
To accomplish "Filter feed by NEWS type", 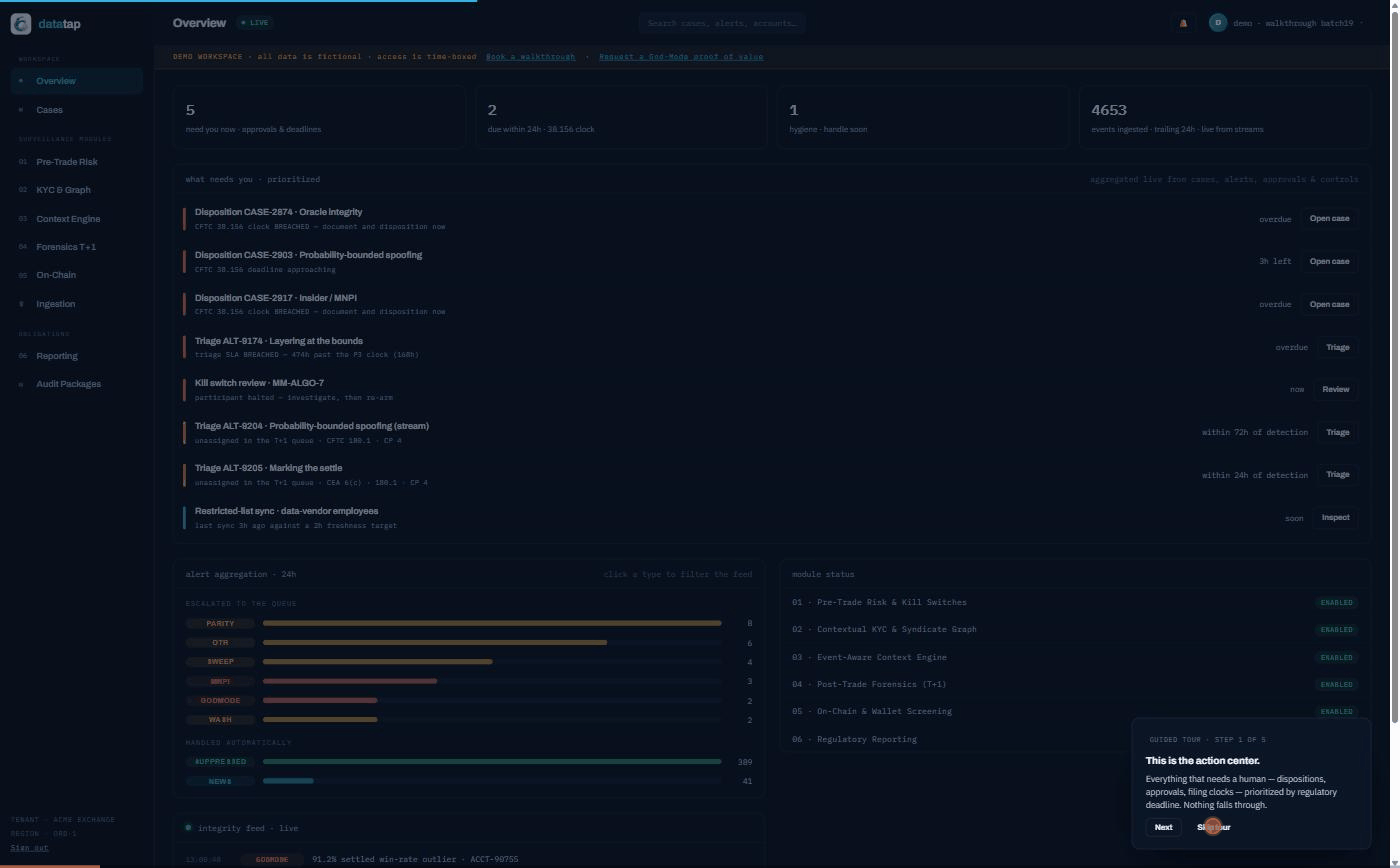I will (220, 781).
